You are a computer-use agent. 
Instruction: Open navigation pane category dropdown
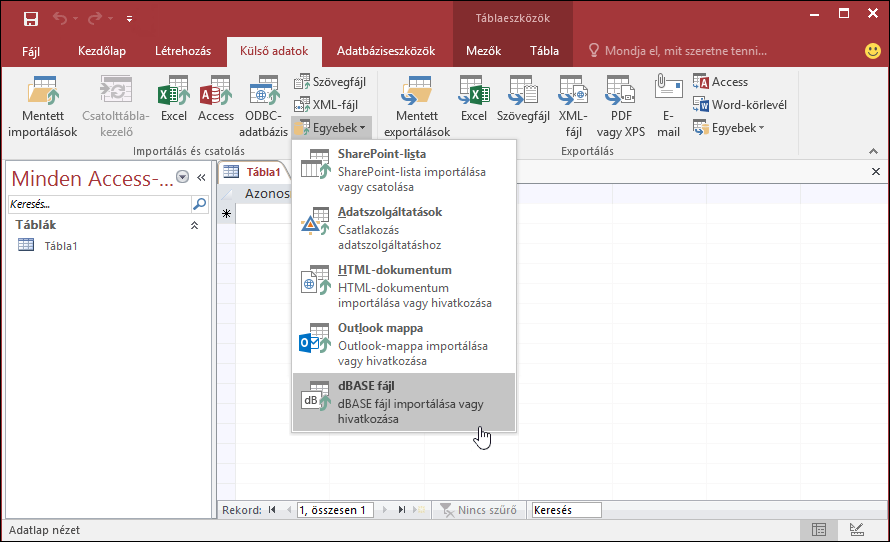(x=182, y=177)
